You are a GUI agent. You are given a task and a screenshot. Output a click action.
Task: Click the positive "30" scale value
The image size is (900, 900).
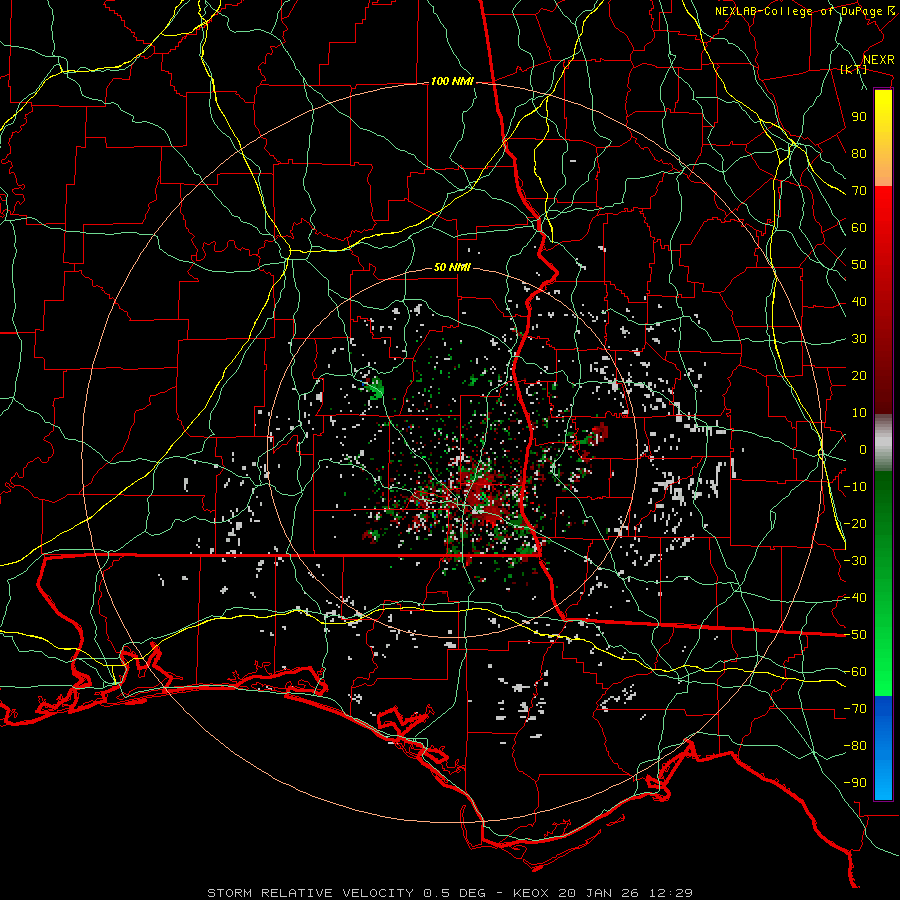click(859, 339)
